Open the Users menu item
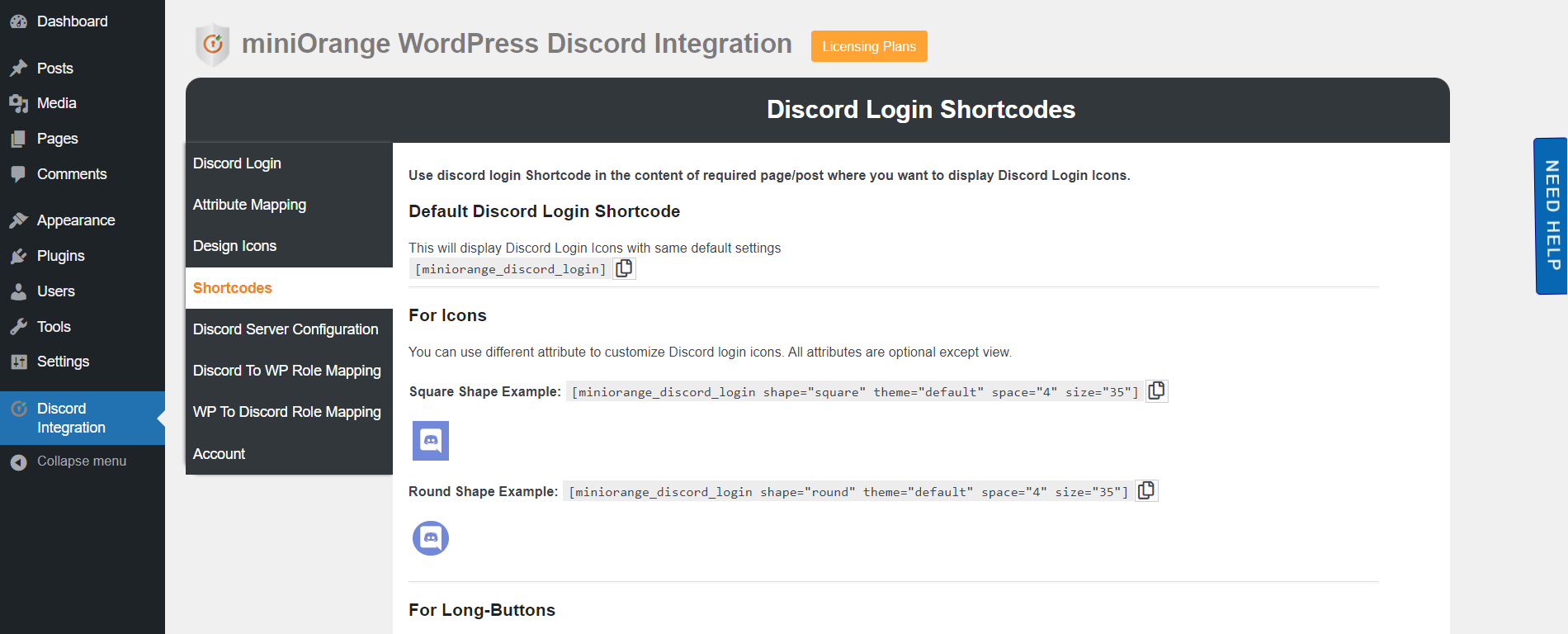1568x634 pixels. coord(83,291)
